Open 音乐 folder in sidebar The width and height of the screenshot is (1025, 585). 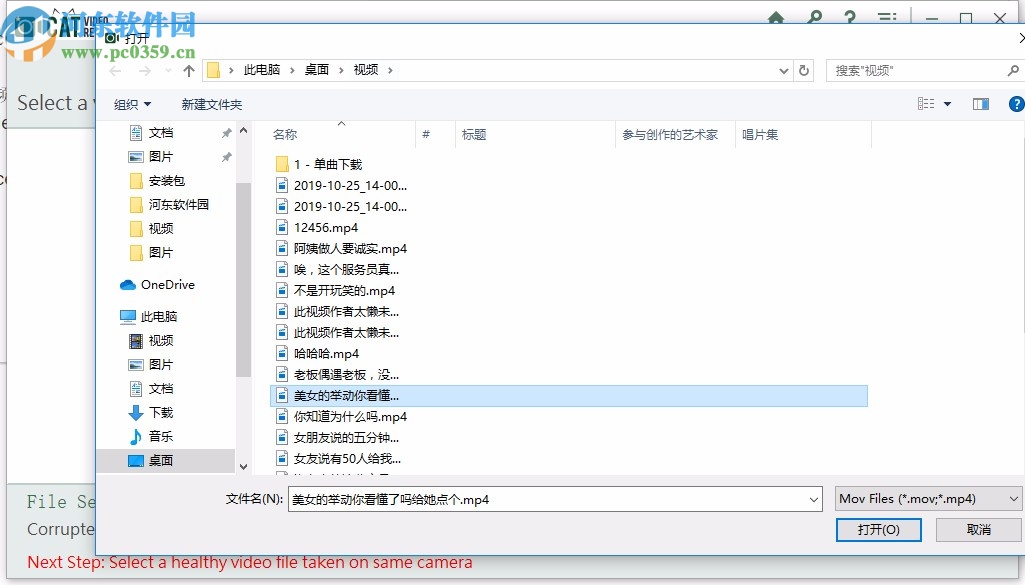[151, 437]
